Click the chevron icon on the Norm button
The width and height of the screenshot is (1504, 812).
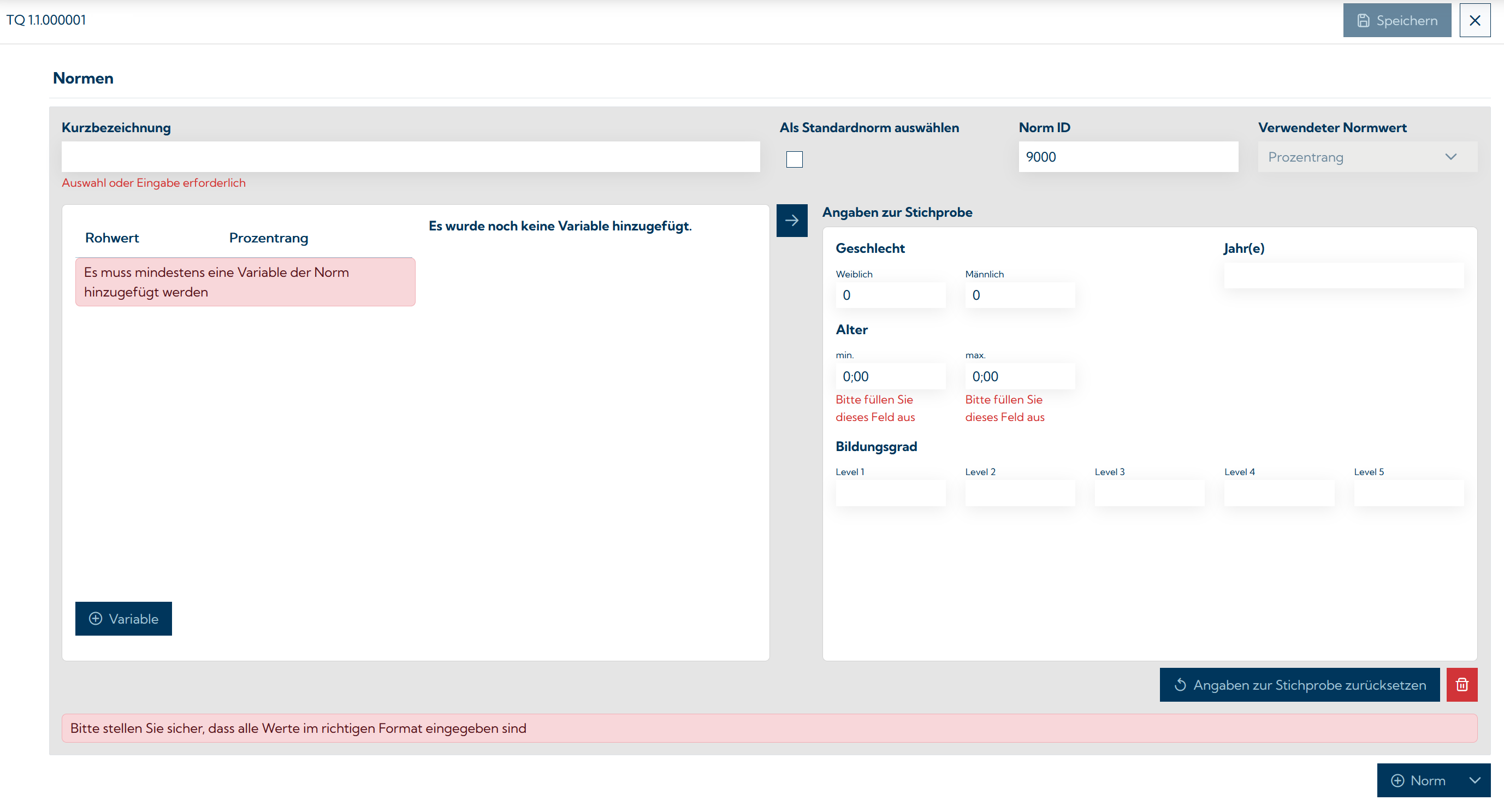pyautogui.click(x=1476, y=780)
